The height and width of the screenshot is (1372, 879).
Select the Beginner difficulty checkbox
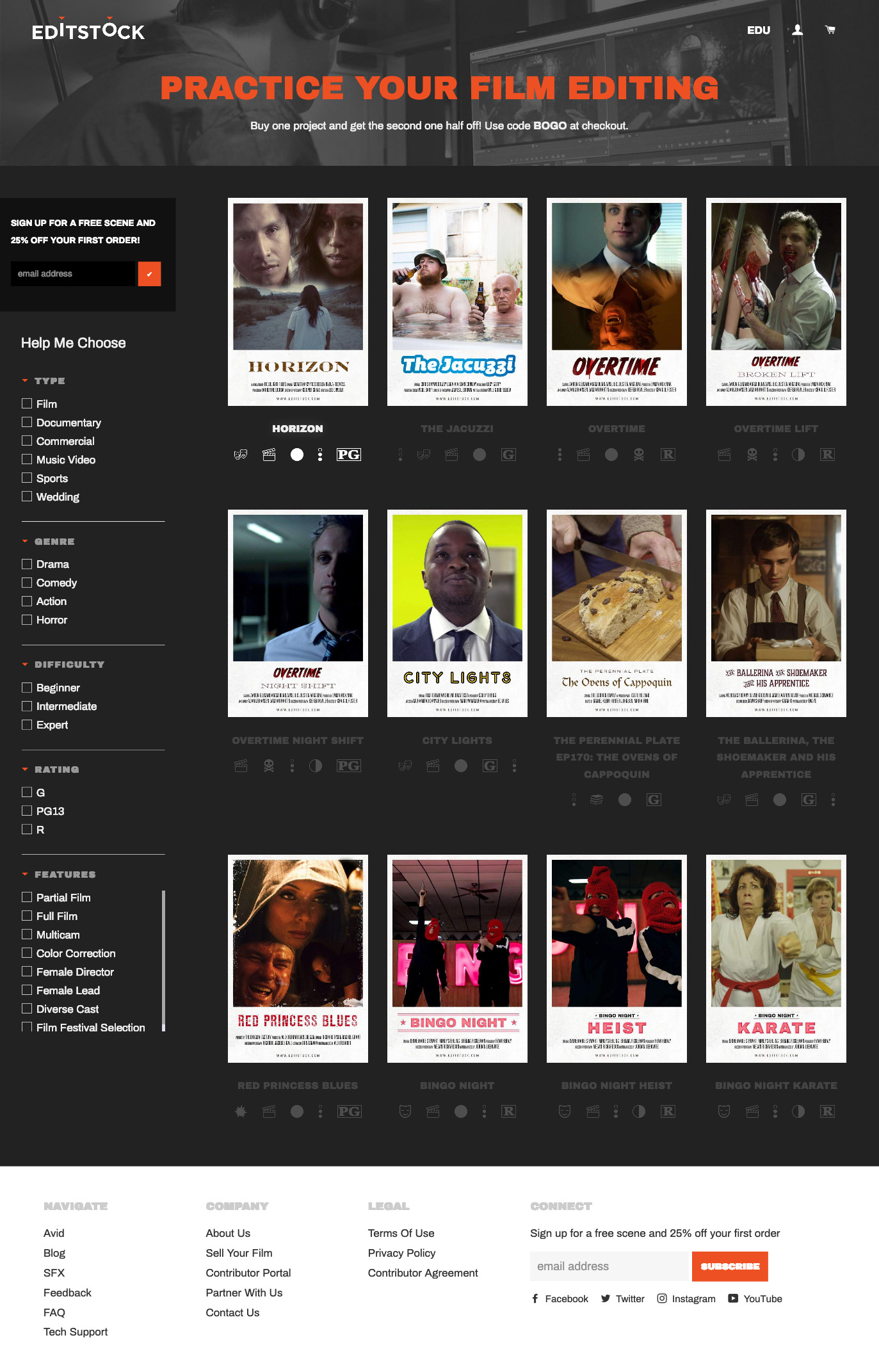tap(27, 687)
